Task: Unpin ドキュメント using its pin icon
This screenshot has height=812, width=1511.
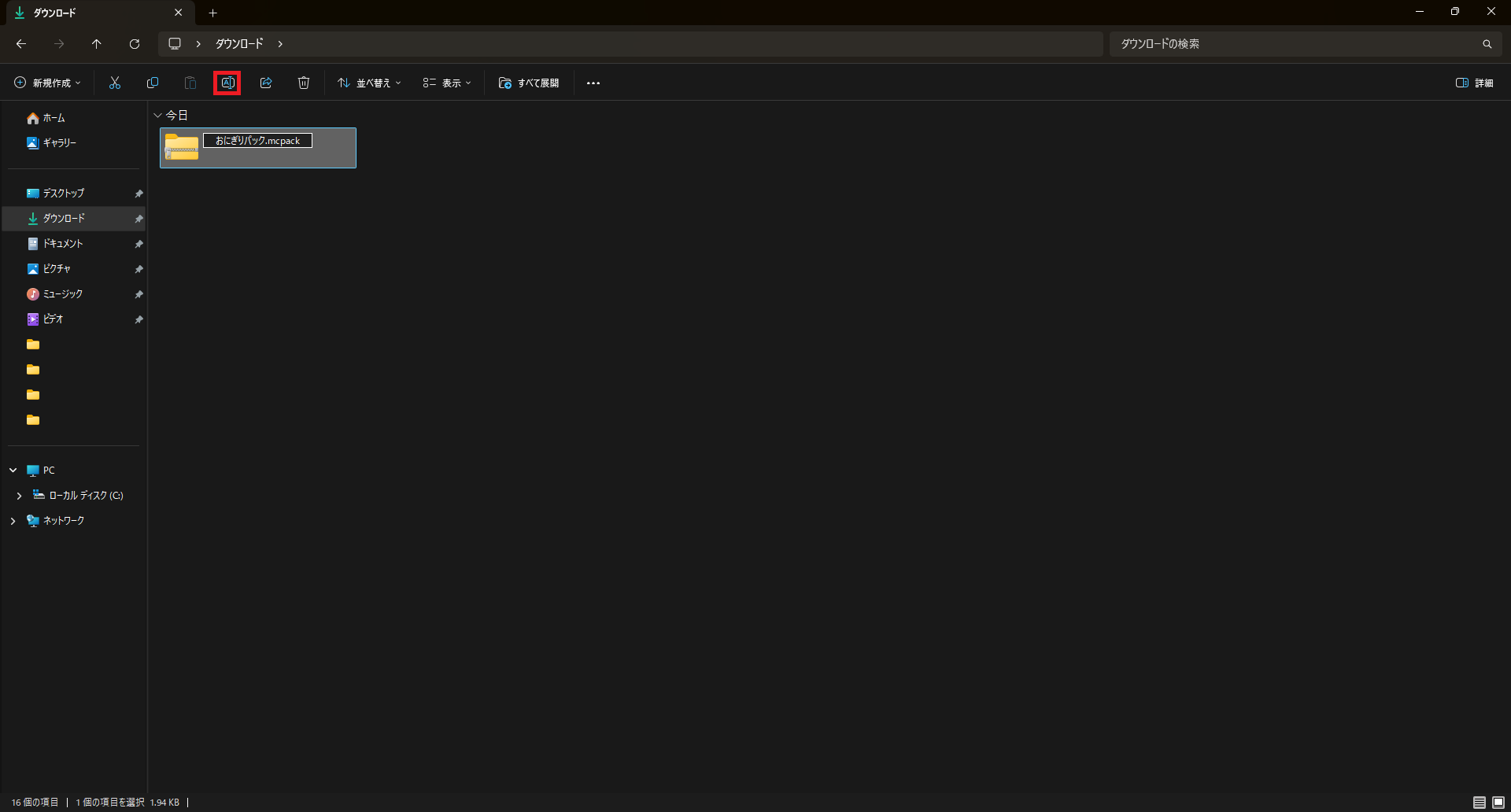Action: click(x=139, y=244)
